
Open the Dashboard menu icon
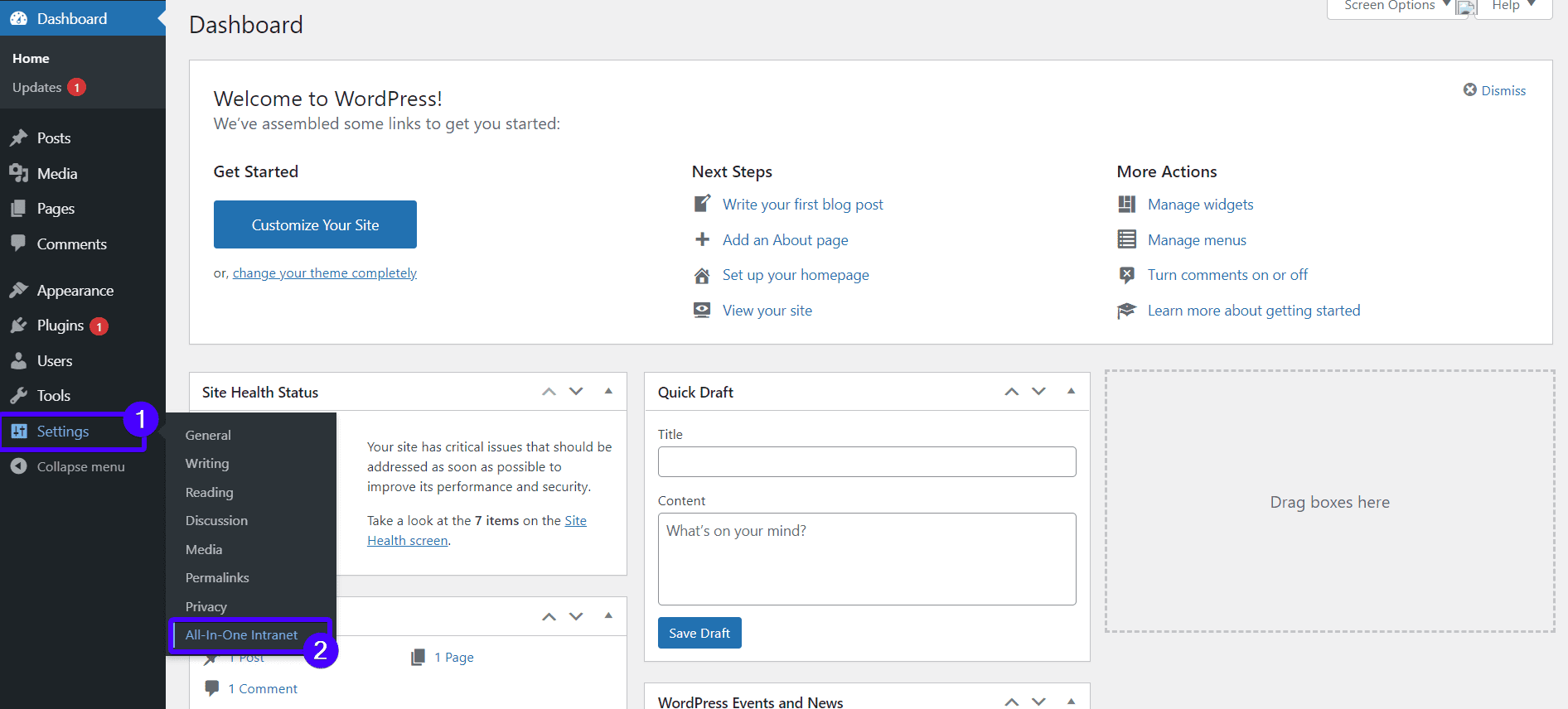coord(18,18)
